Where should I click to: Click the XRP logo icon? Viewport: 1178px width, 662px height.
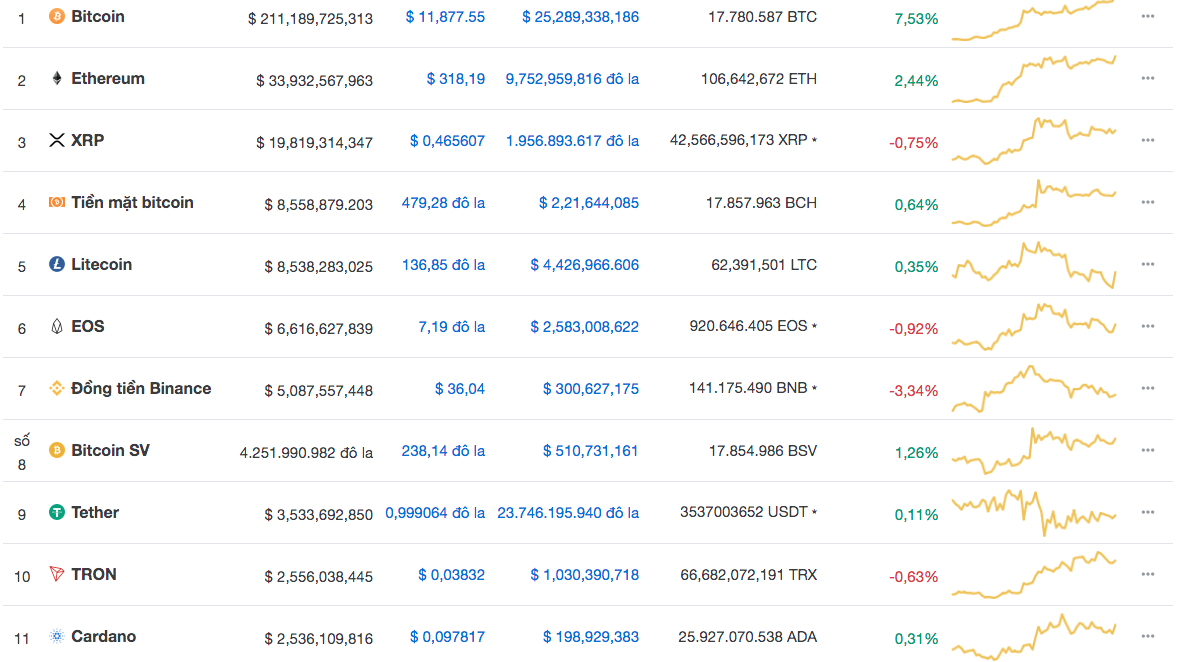click(x=57, y=141)
